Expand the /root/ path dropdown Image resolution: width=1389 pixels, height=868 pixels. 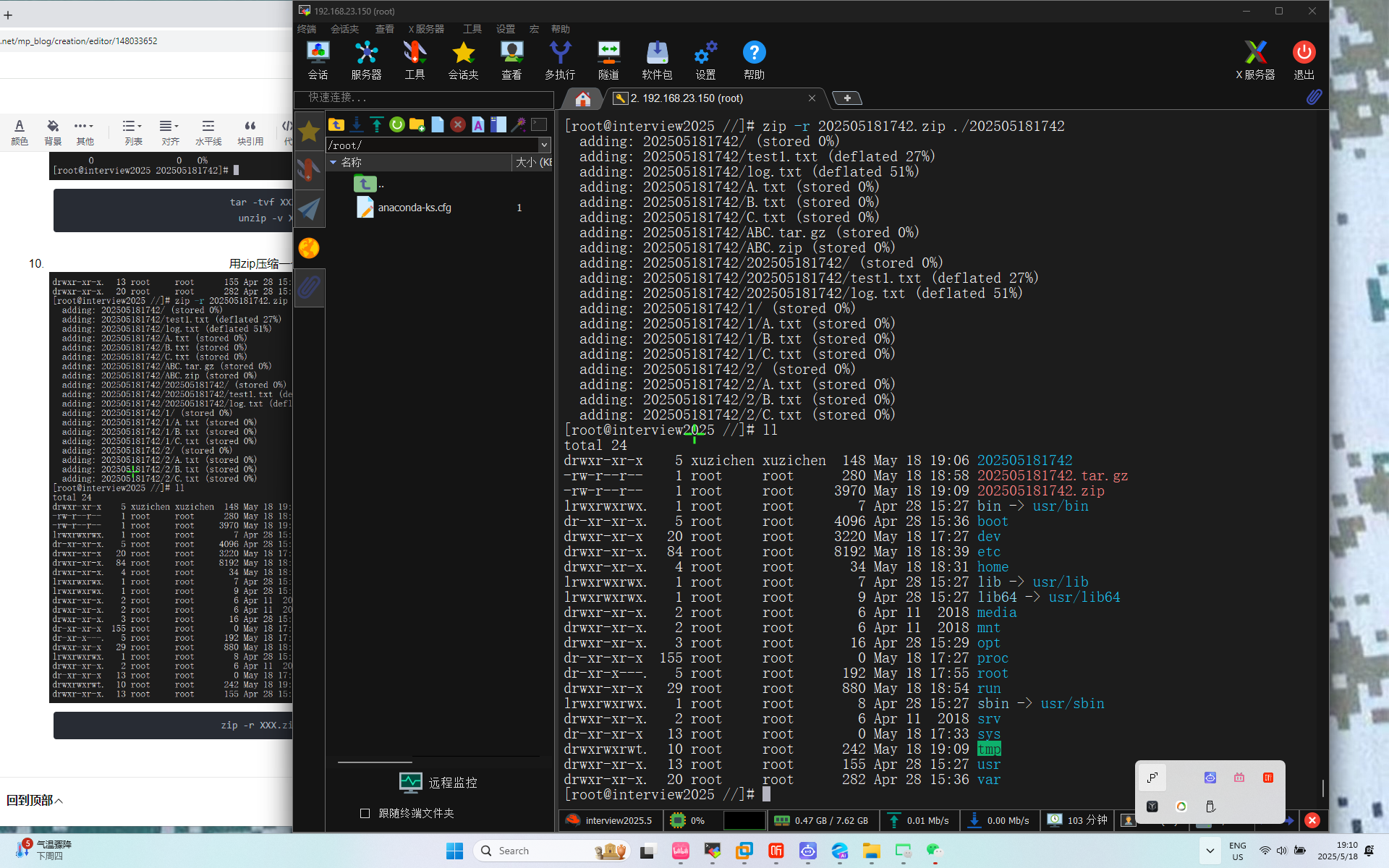544,145
